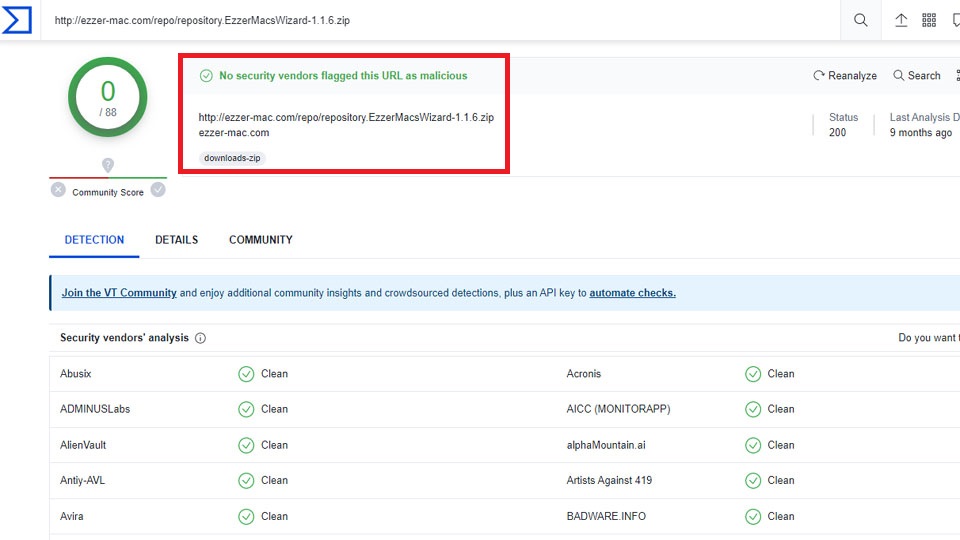
Task: Vote malicious with the X Community Score icon
Action: point(58,190)
